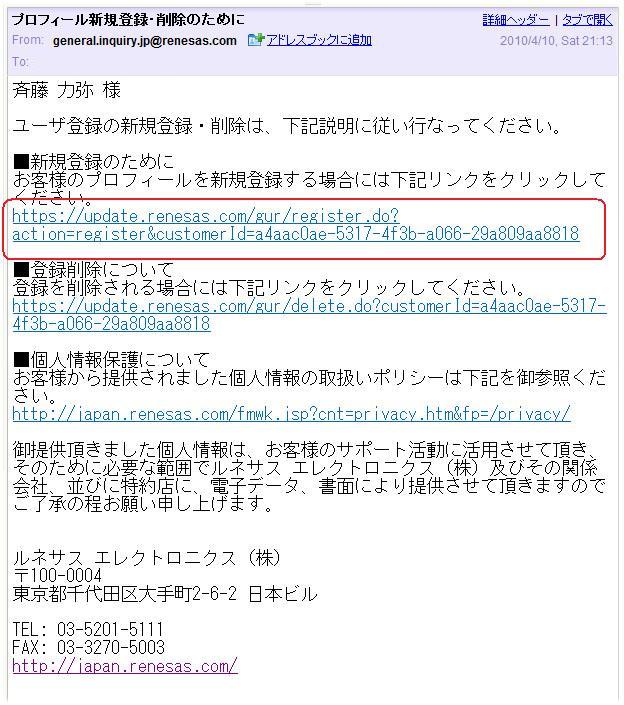The height and width of the screenshot is (705, 624).
Task: Click the delete.do registration removal URL
Action: pos(309,315)
